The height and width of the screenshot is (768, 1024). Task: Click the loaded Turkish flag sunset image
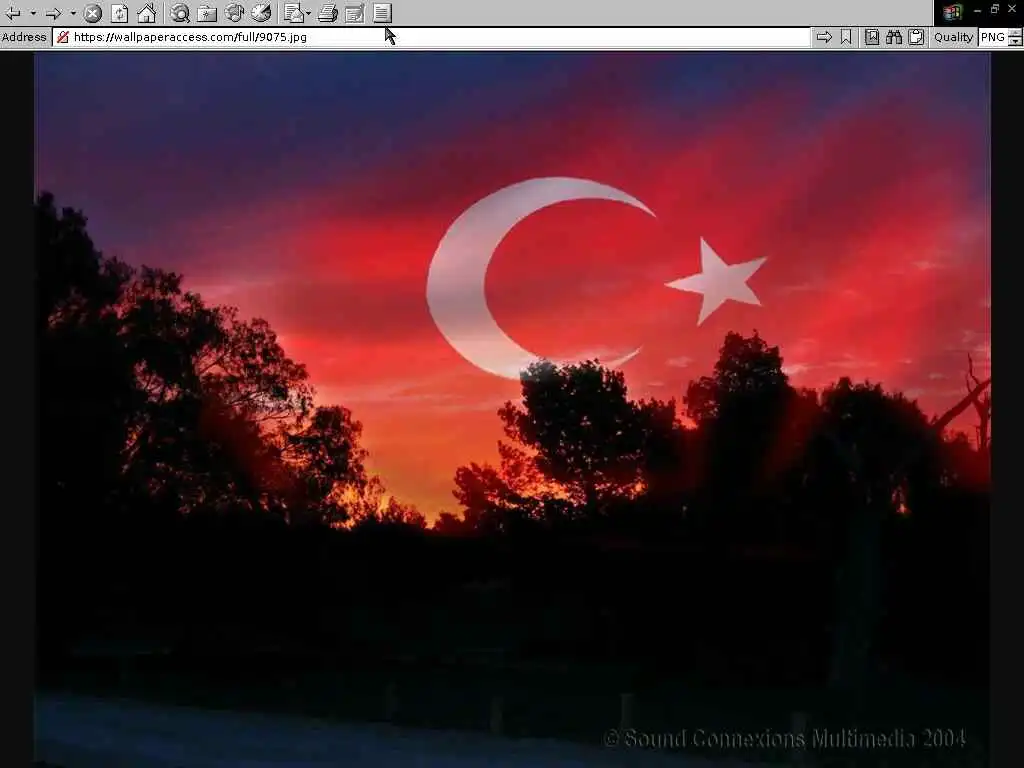pyautogui.click(x=512, y=410)
